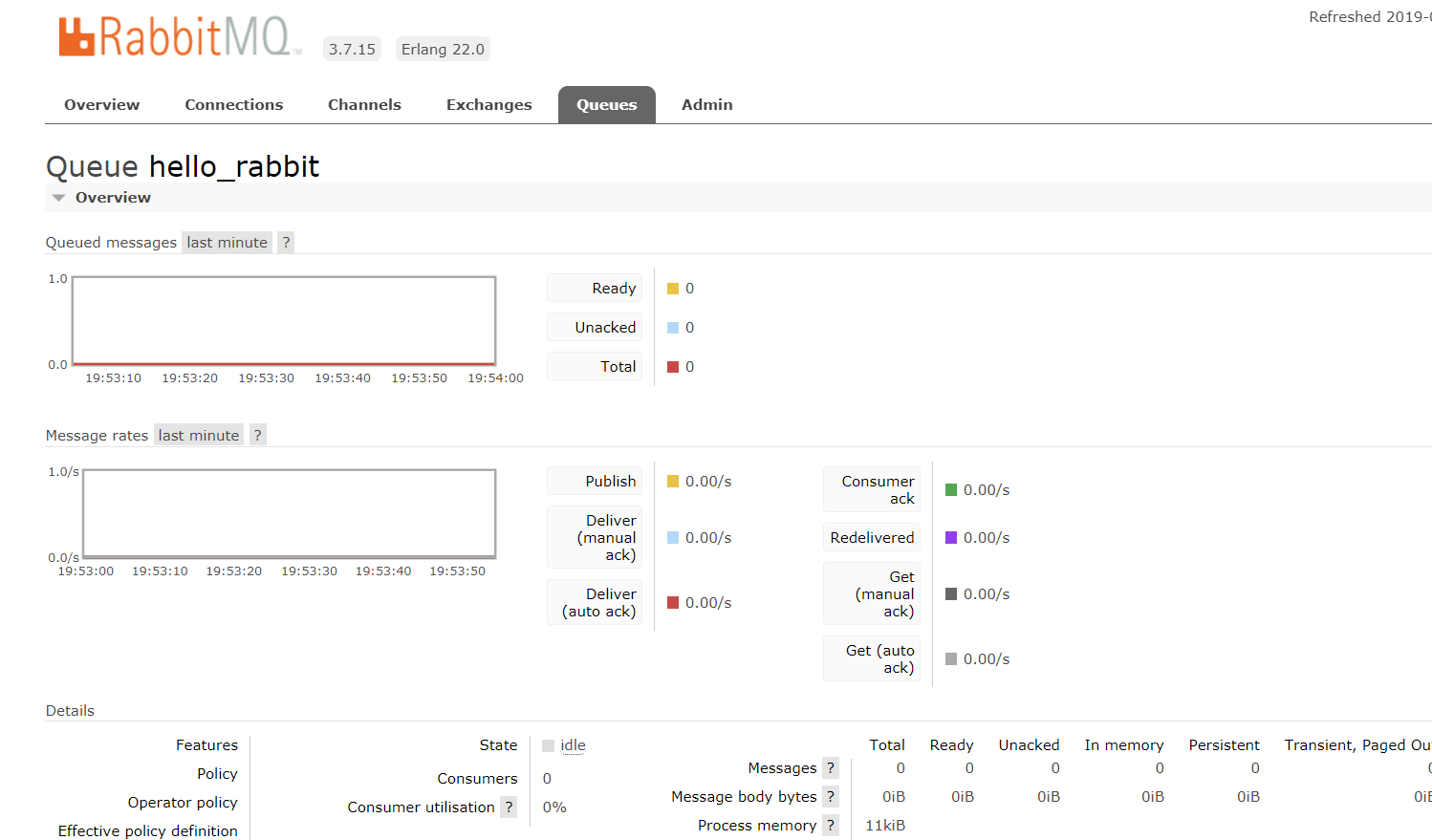Click the blue Deliver (manual ack) swatch

click(x=673, y=538)
